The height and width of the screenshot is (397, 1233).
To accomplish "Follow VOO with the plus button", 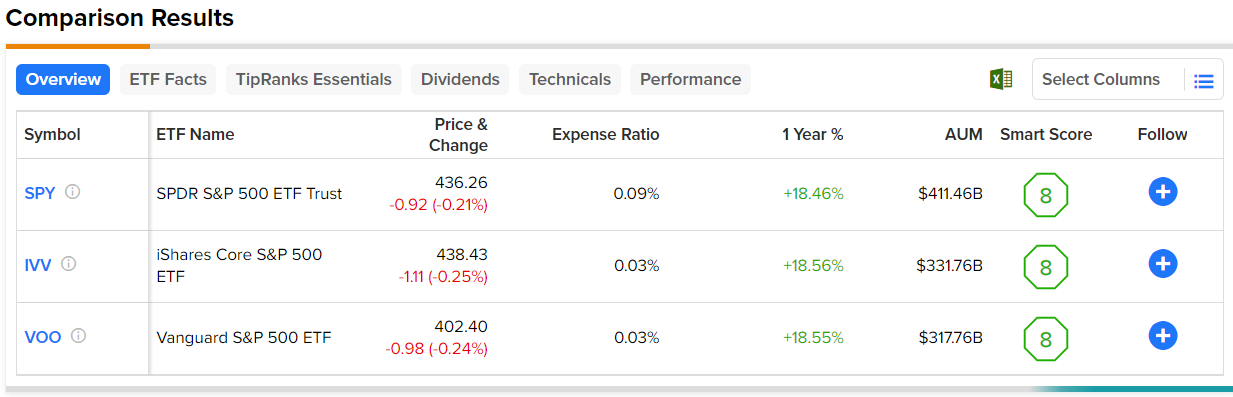I will tap(1163, 336).
